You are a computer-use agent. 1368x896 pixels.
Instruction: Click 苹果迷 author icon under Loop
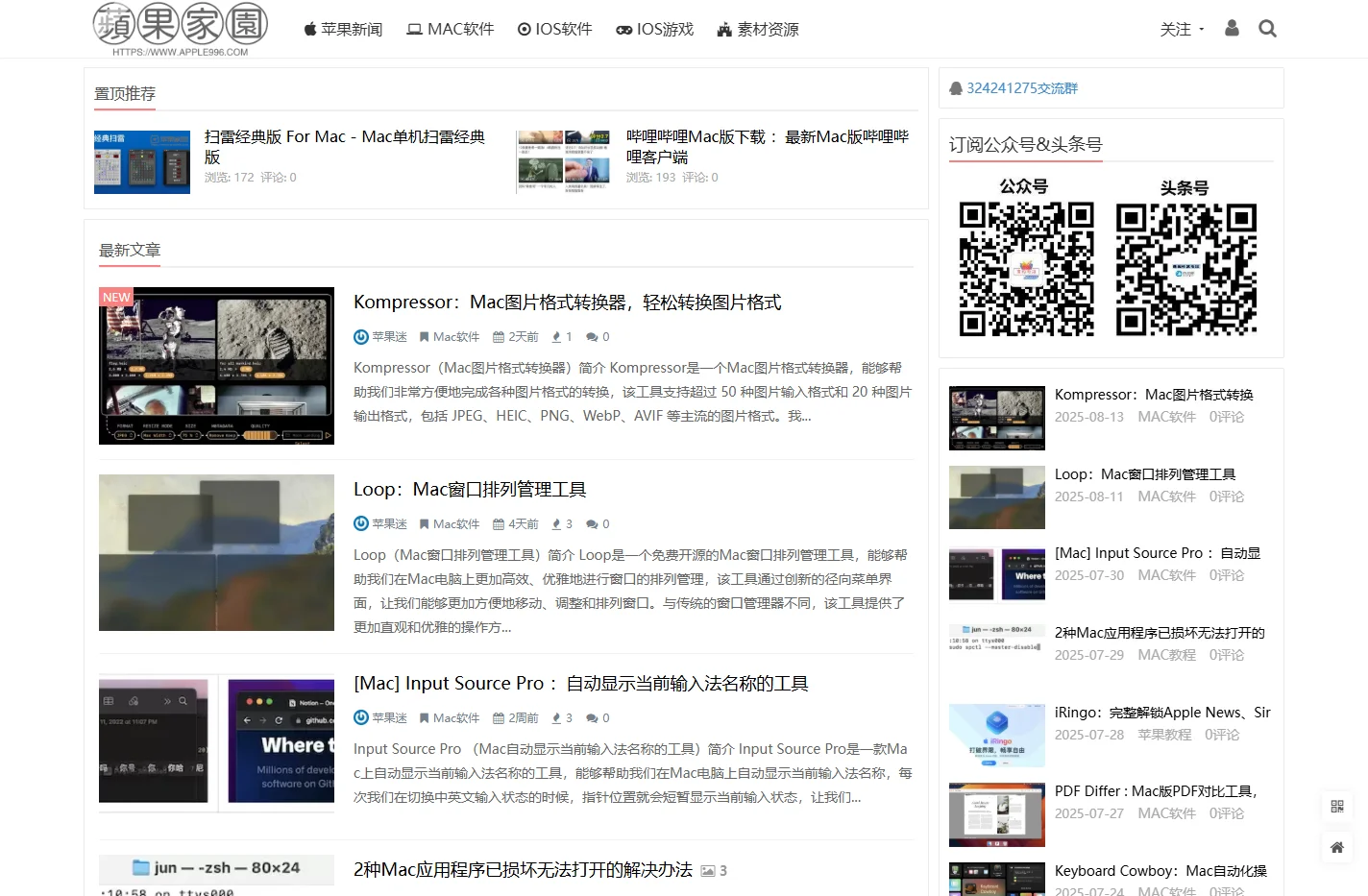[x=361, y=524]
